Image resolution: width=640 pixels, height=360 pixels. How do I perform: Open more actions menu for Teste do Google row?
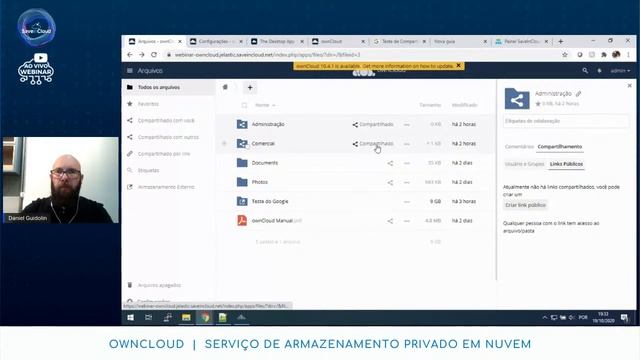(x=407, y=201)
